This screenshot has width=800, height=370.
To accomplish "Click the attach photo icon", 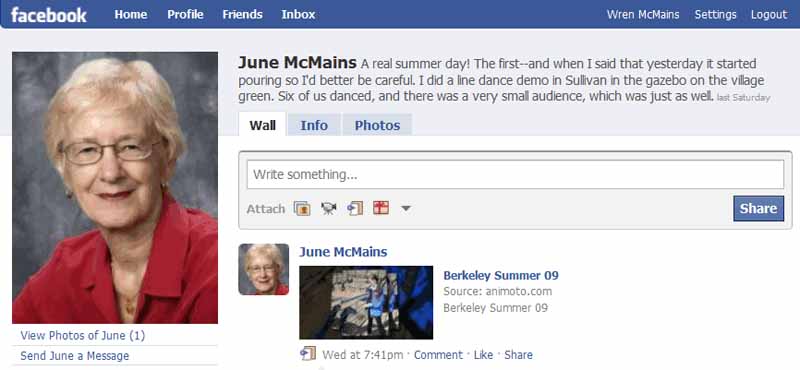I will (302, 208).
